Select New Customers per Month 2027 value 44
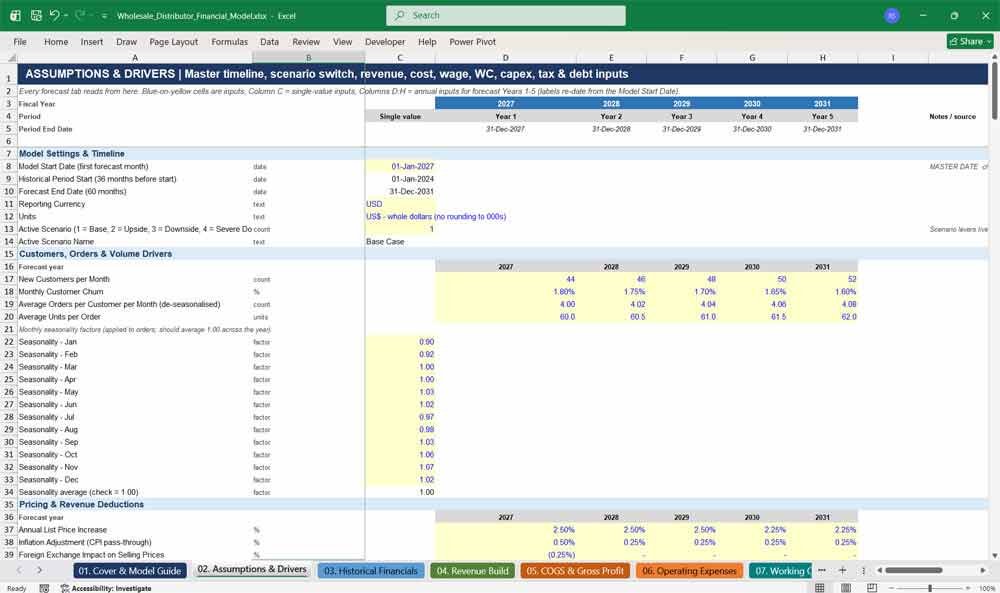 pyautogui.click(x=506, y=279)
